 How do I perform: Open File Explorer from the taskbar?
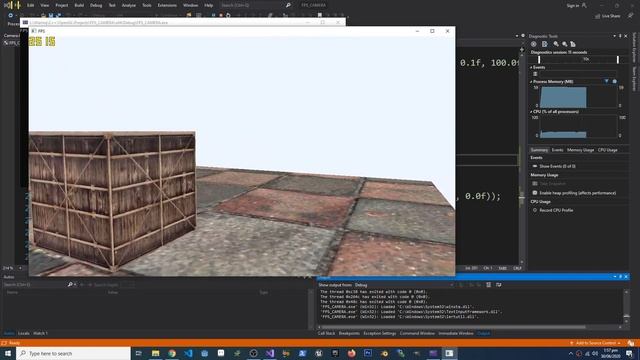pos(156,353)
